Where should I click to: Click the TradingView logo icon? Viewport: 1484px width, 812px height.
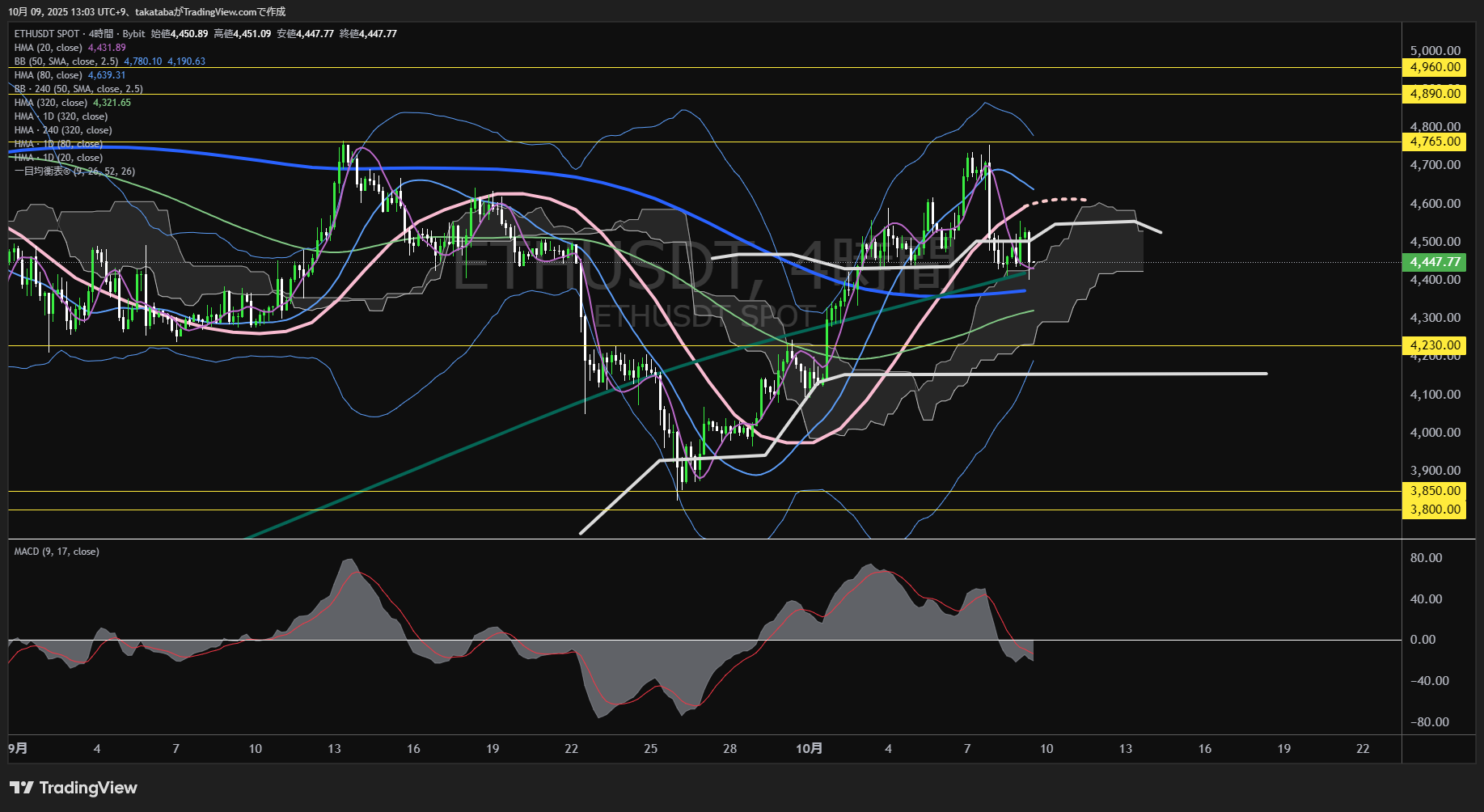click(21, 788)
